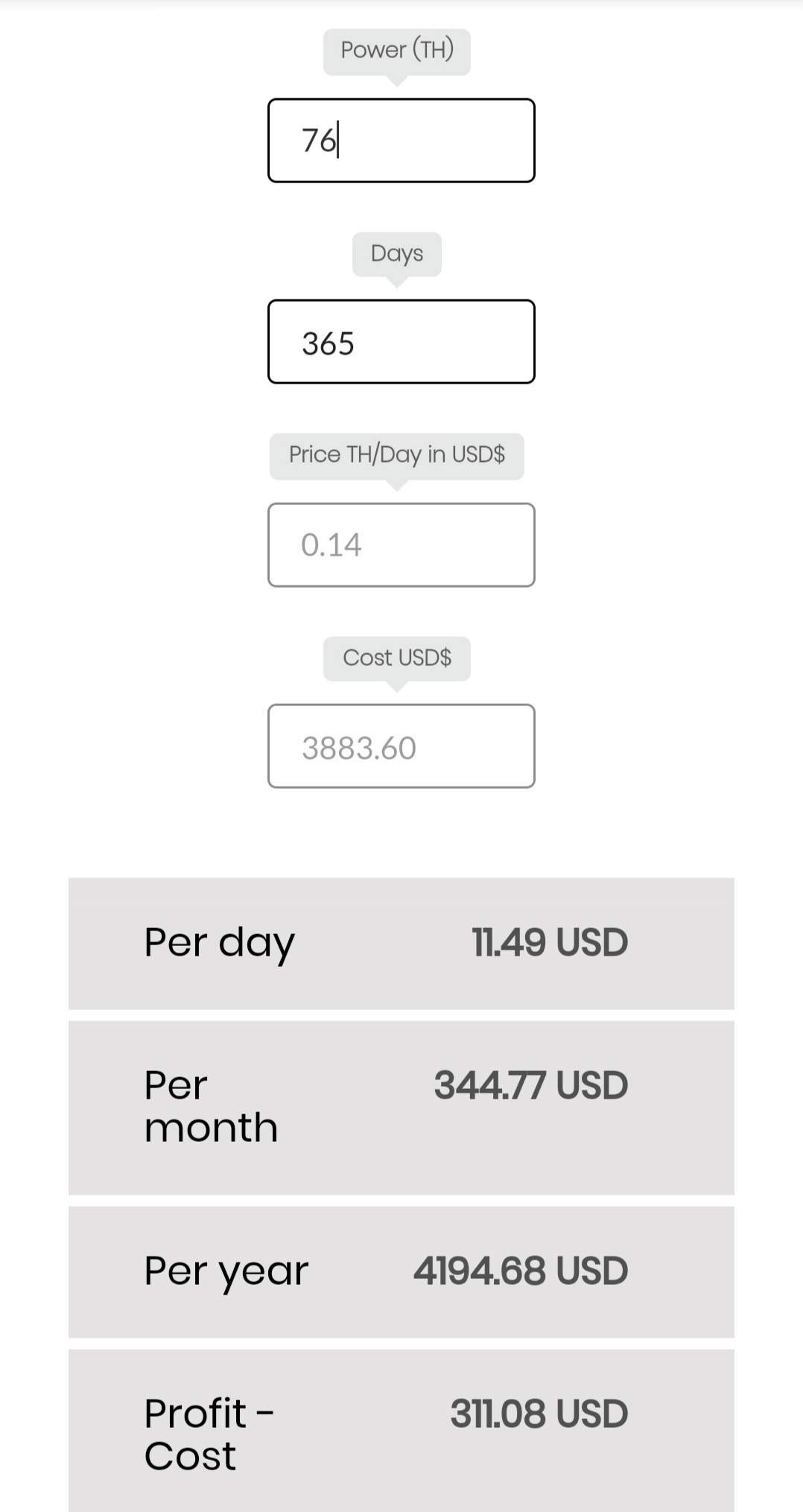Click the 11.49 USD value
Image resolution: width=803 pixels, height=1512 pixels.
550,943
